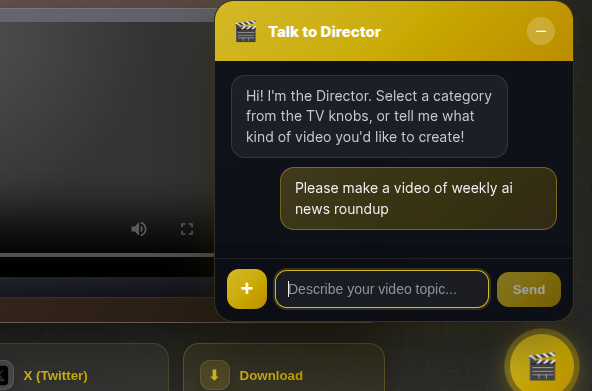
Task: Click the Download button
Action: coord(284,367)
